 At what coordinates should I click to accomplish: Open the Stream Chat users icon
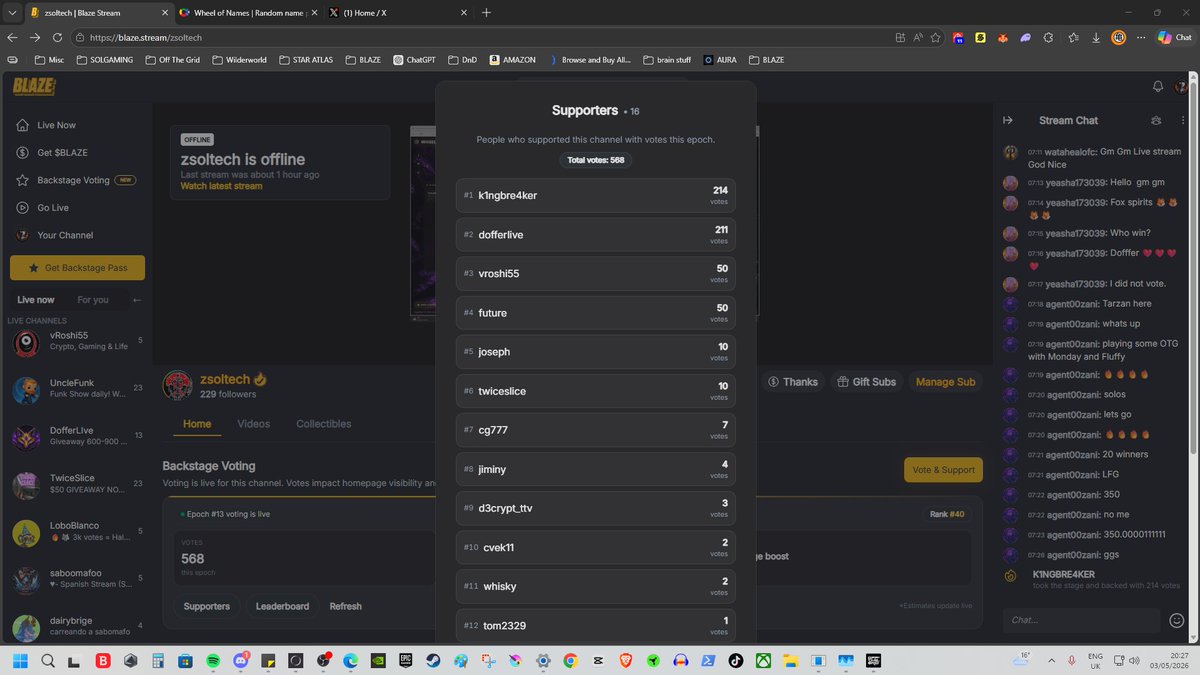[x=1156, y=120]
